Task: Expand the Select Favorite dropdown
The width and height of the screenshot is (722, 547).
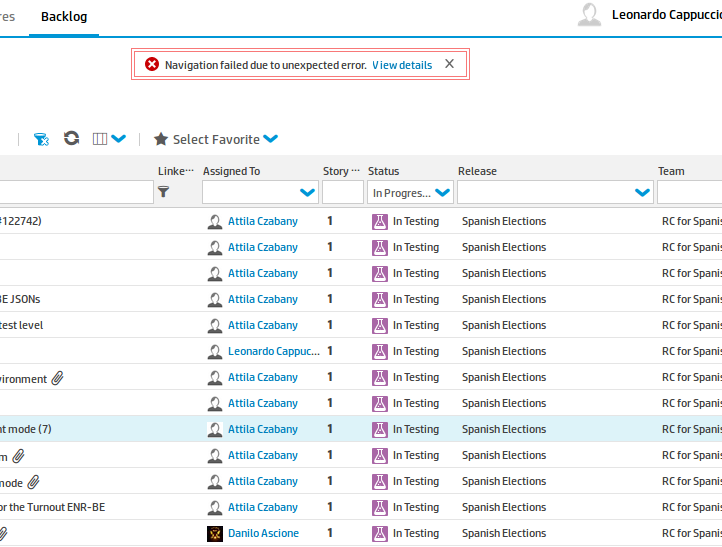Action: click(271, 139)
